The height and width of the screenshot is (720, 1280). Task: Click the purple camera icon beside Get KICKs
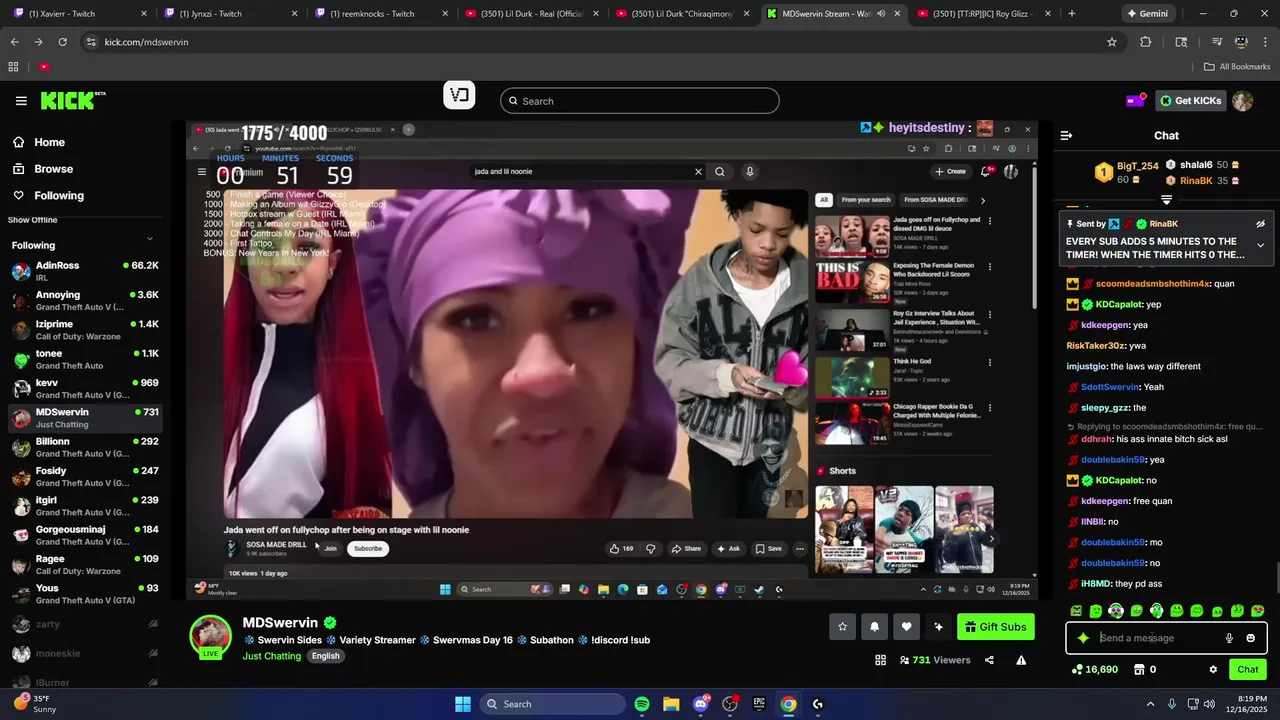(1135, 101)
